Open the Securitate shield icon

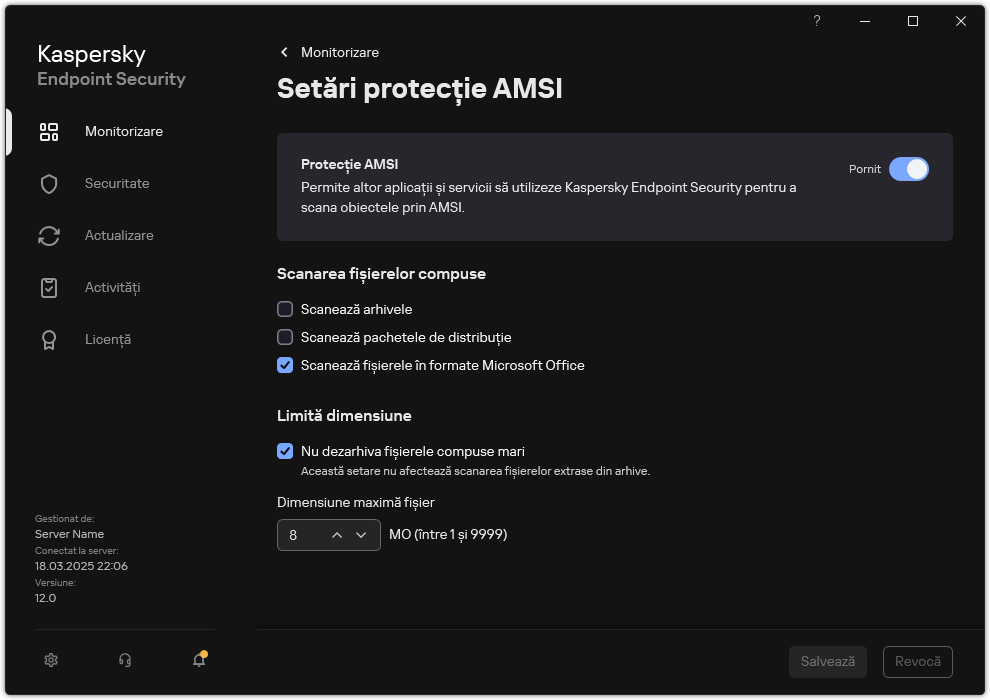pyautogui.click(x=48, y=183)
